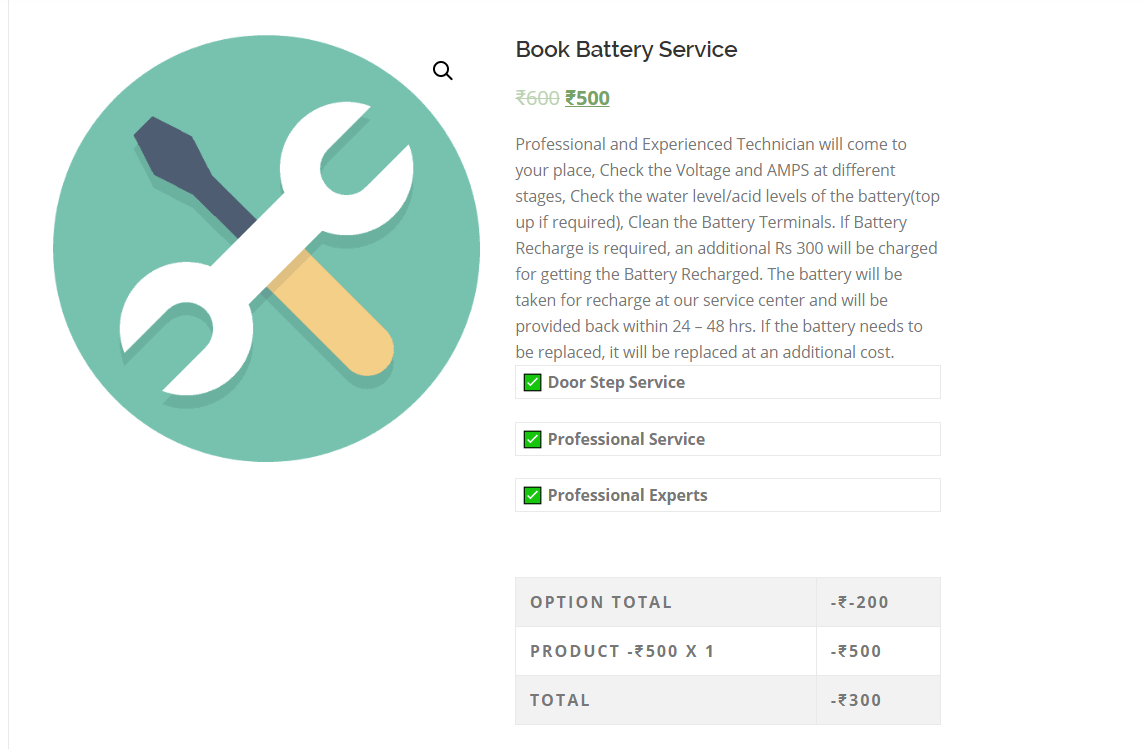The height and width of the screenshot is (749, 1143).
Task: Select the Professional Experts label text
Action: click(x=628, y=495)
